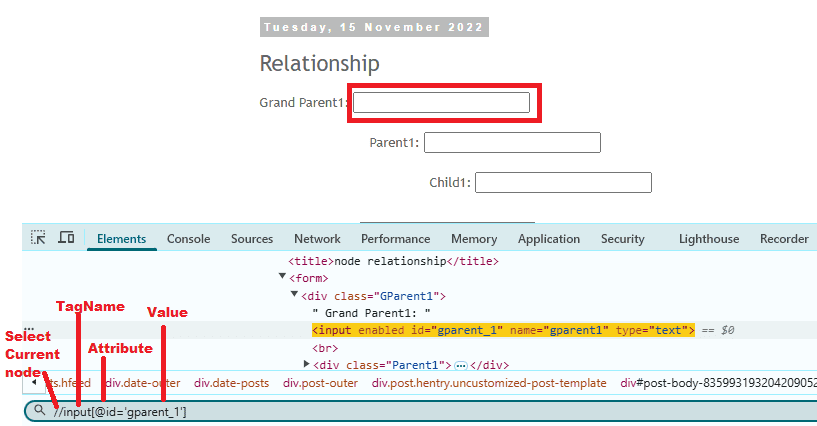Select the highlighted input gparent_1 DOM node
Image resolution: width=817 pixels, height=426 pixels.
tap(502, 330)
